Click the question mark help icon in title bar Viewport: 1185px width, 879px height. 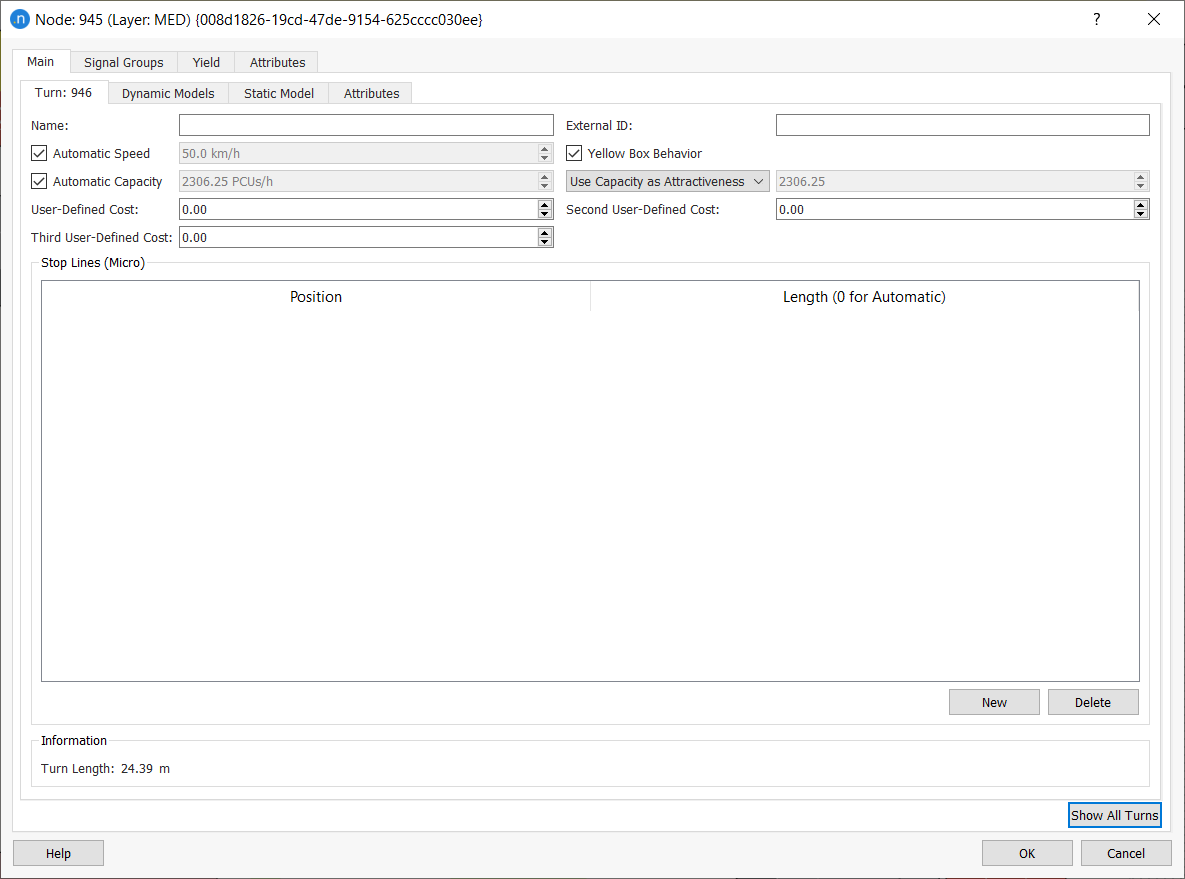coord(1096,19)
